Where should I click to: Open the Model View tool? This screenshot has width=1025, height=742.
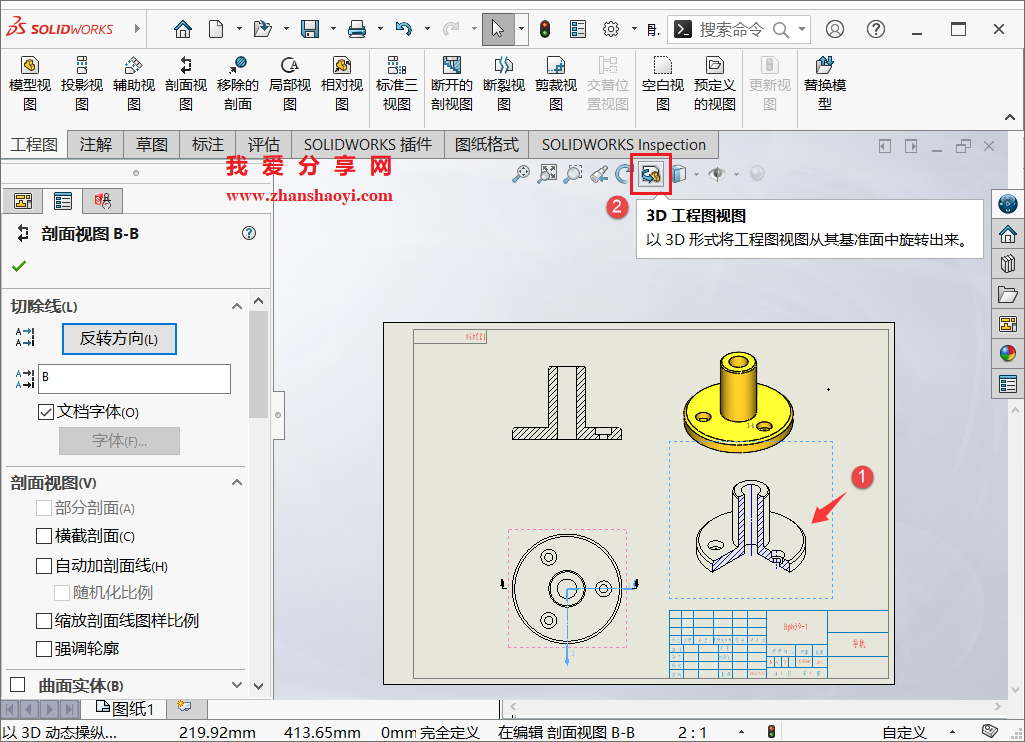30,80
